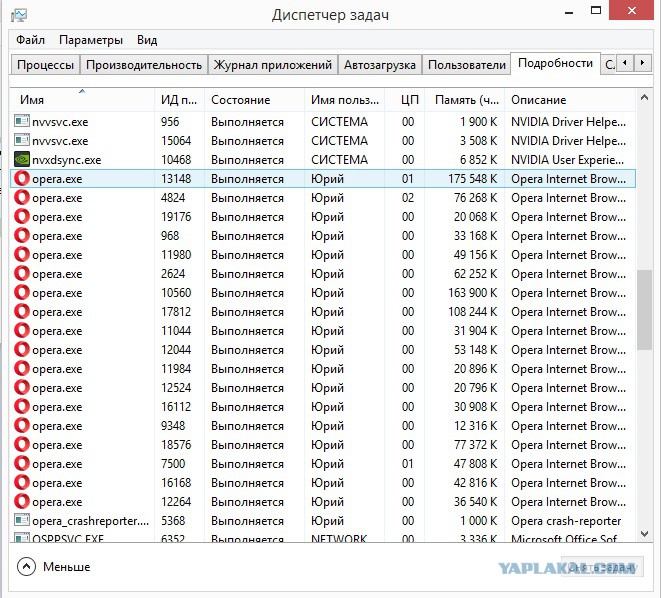Screen dimensions: 661x598
Task: Select memory value 163 900 K
Action: coord(473,292)
